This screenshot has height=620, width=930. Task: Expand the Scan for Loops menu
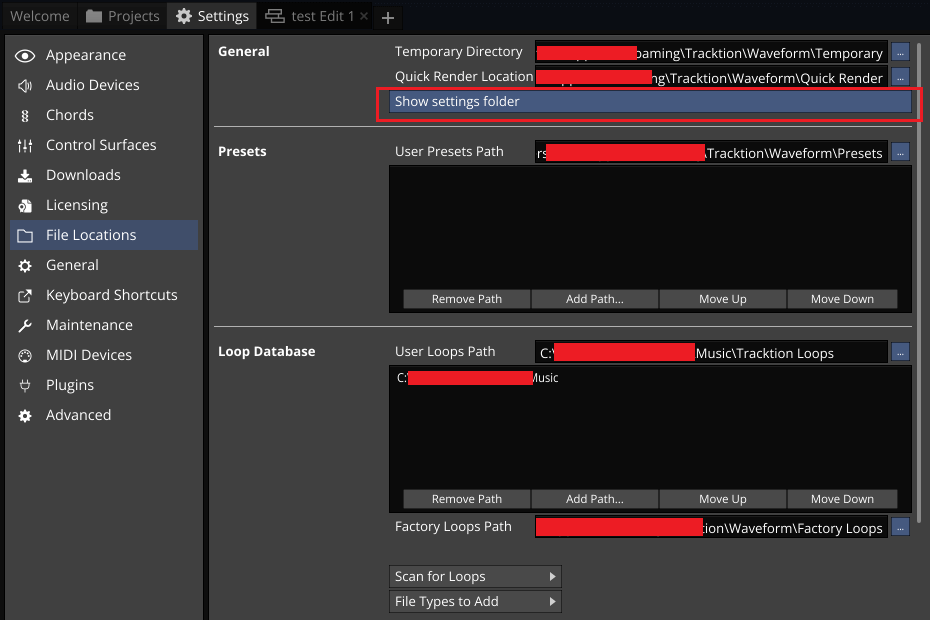point(475,577)
